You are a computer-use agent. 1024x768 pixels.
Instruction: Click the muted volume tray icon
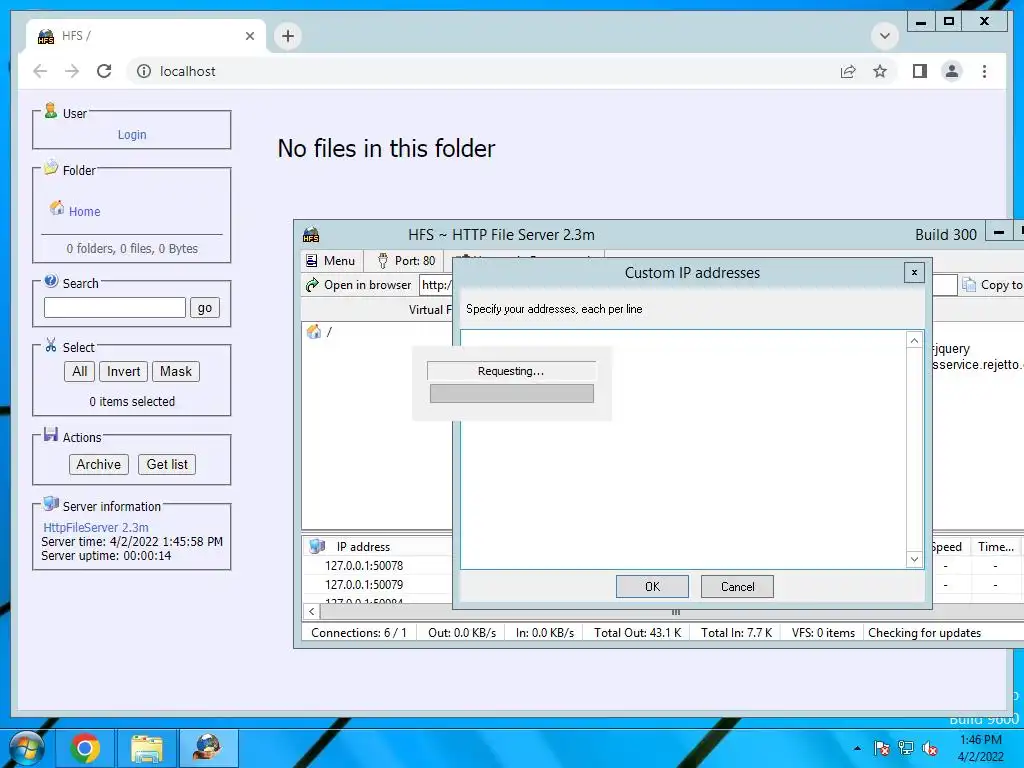tap(930, 748)
